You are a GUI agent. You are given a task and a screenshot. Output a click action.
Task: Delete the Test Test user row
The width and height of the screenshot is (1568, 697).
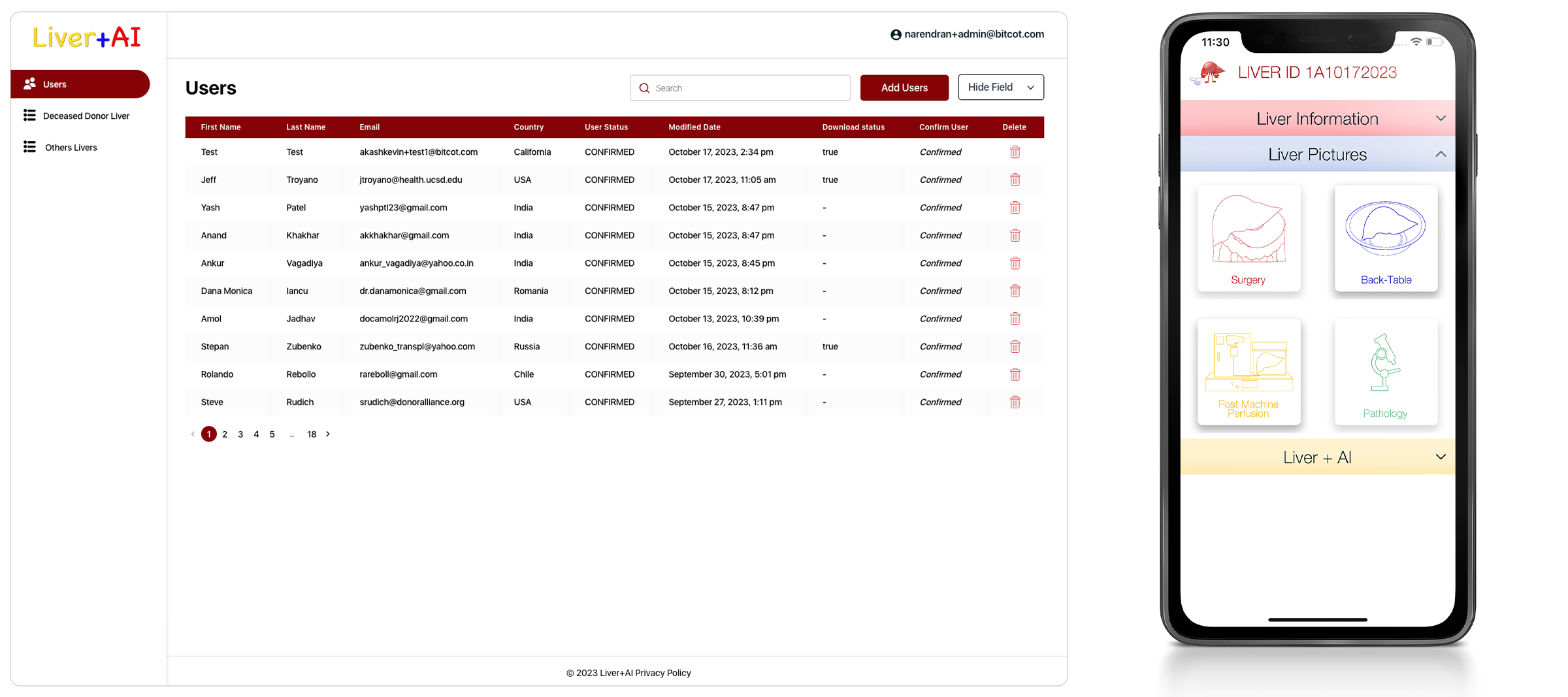tap(1015, 152)
